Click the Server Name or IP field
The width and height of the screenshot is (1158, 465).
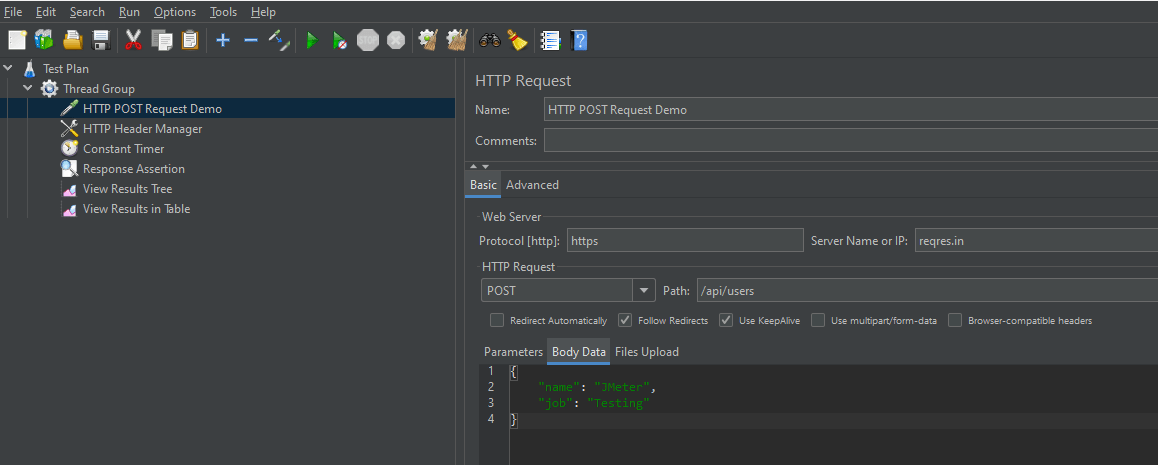1035,240
